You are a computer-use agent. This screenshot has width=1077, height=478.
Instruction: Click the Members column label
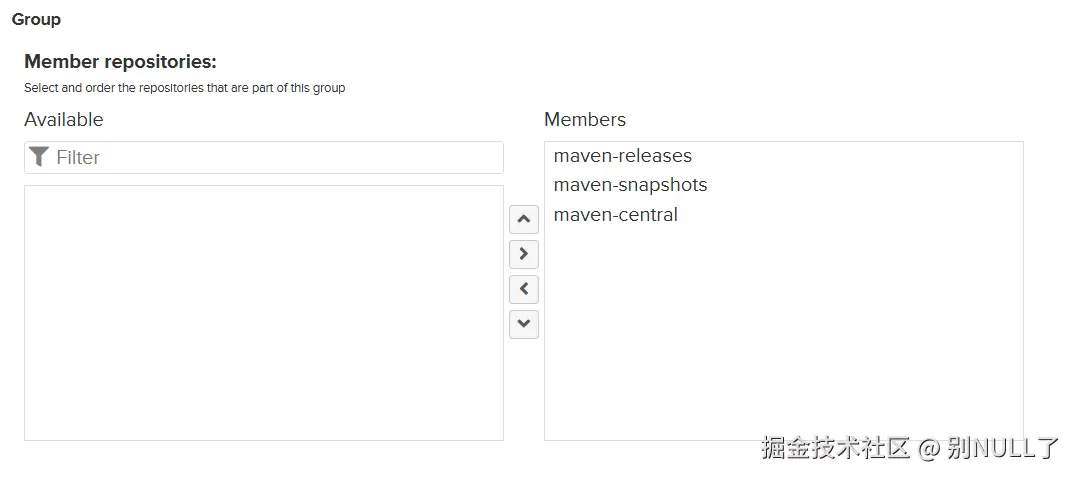(584, 120)
